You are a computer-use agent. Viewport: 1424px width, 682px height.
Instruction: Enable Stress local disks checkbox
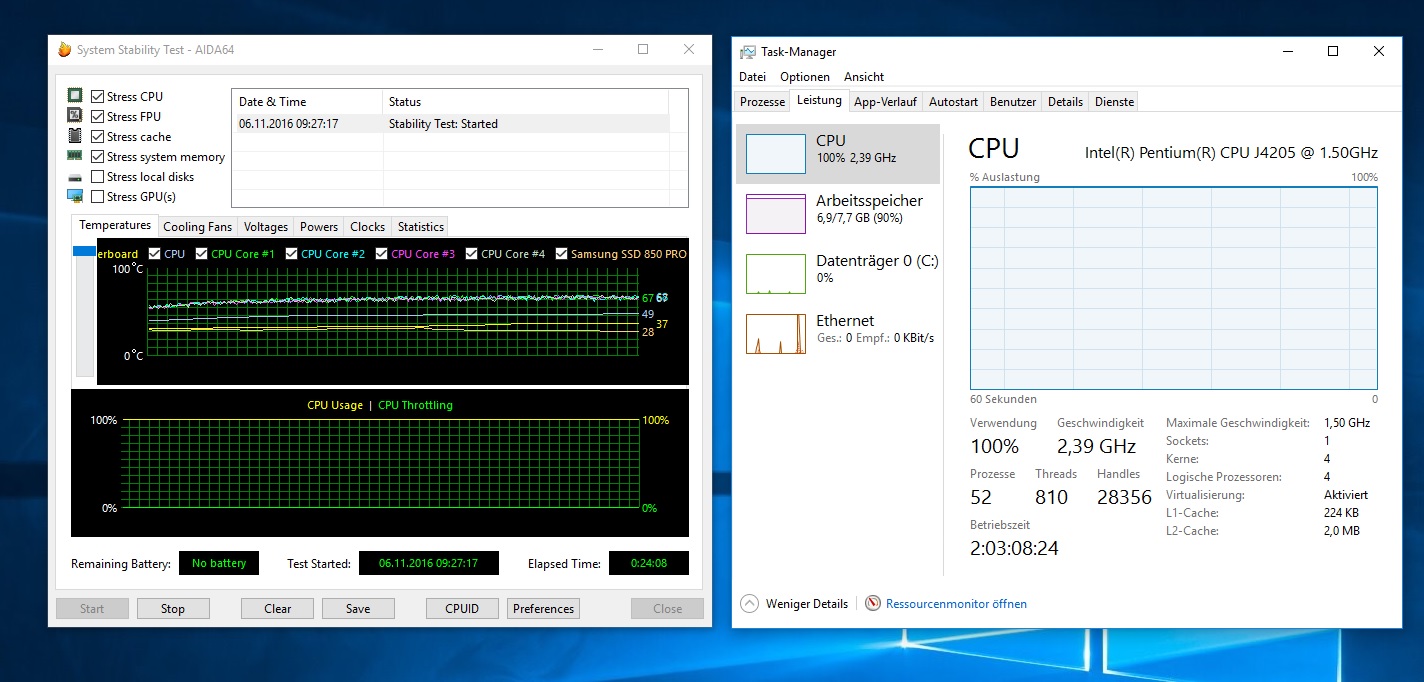97,177
